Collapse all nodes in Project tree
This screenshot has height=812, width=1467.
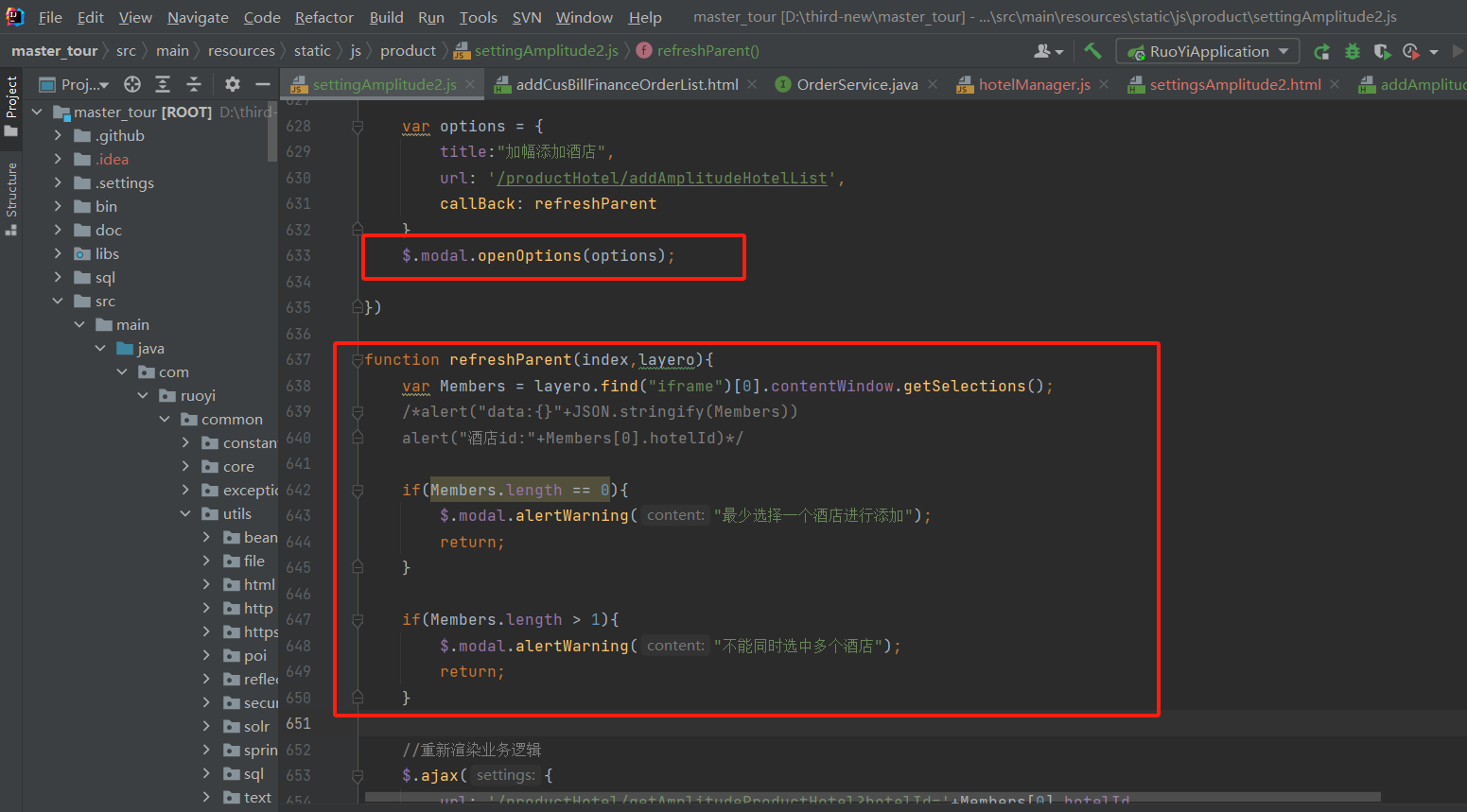coord(194,84)
